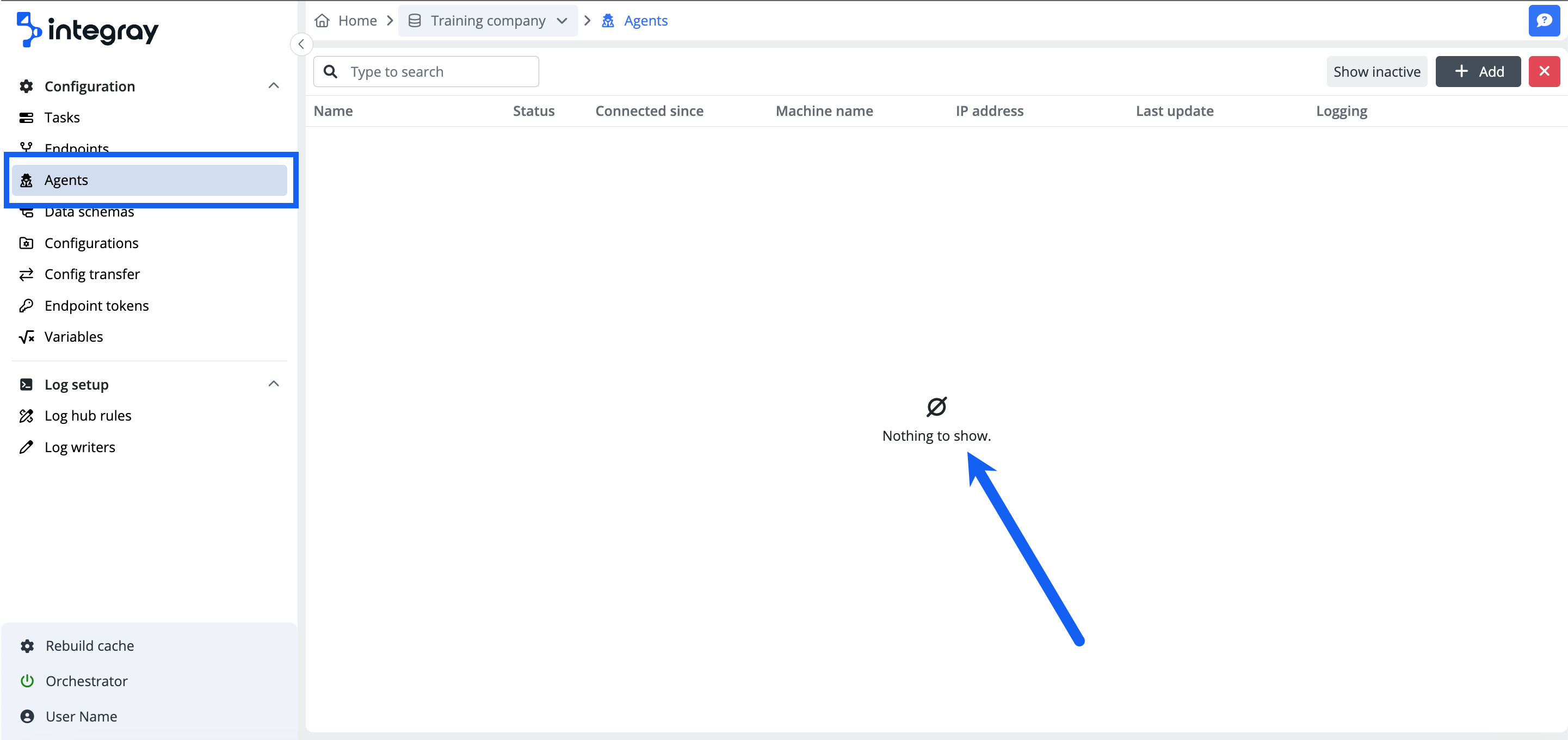This screenshot has height=740, width=1568.
Task: Select Config transfer menu item
Action: [92, 274]
